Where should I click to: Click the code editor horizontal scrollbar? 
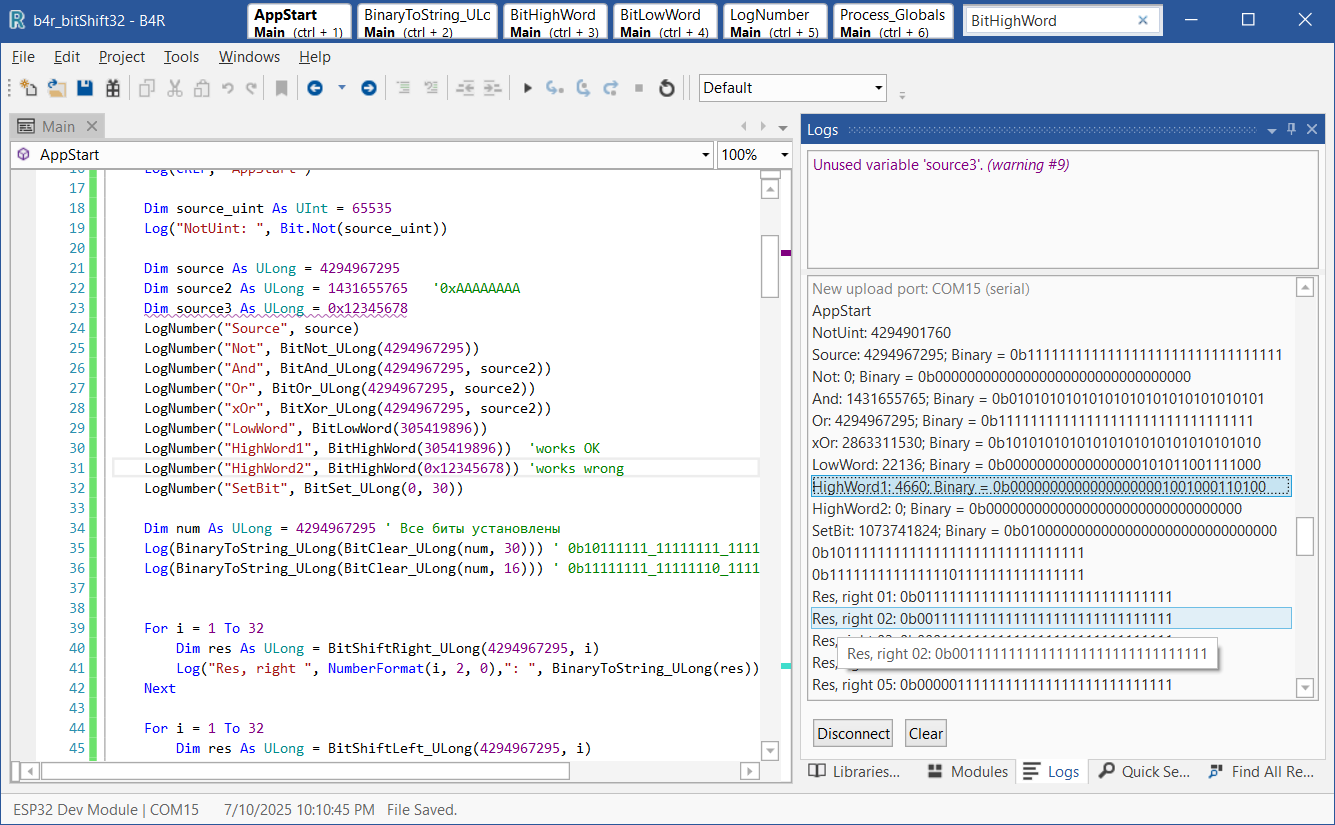pos(305,772)
